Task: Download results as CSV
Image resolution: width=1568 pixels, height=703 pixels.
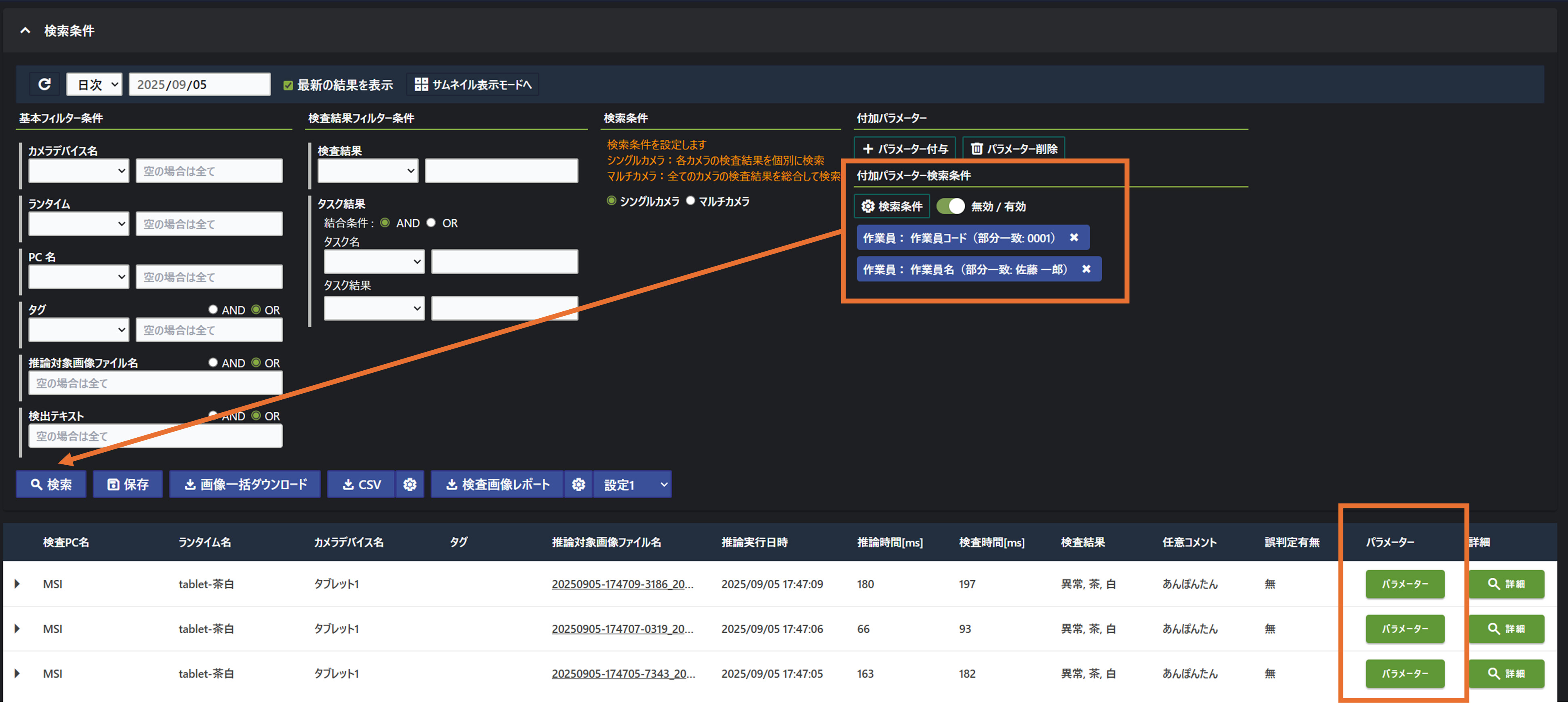Action: [362, 485]
